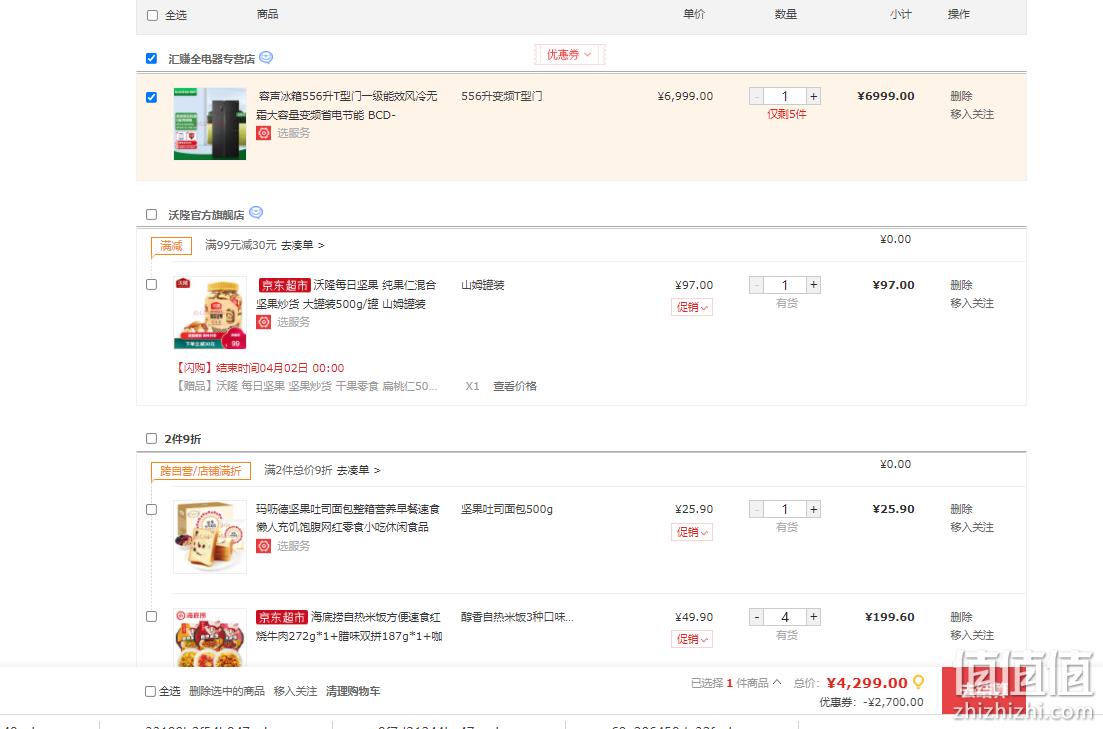This screenshot has height=729, width=1103.
Task: Uncheck the 汇赚全电器专营店 store checkbox
Action: click(151, 58)
